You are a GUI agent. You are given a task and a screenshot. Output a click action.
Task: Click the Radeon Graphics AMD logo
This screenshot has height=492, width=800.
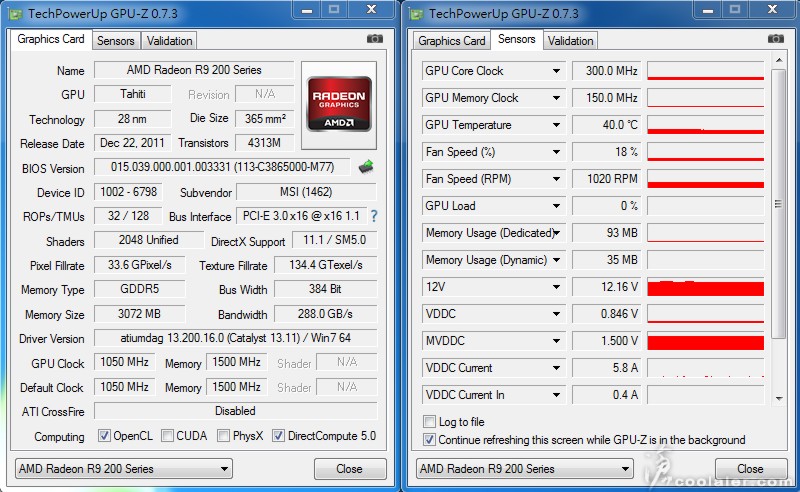(x=339, y=104)
